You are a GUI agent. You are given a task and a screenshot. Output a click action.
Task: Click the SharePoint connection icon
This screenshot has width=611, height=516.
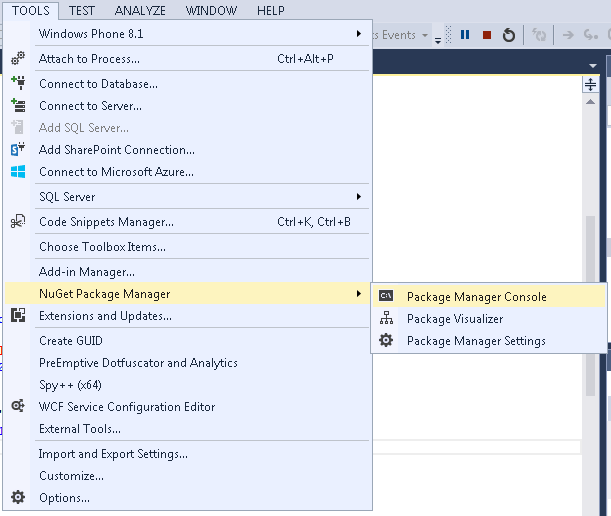point(18,149)
